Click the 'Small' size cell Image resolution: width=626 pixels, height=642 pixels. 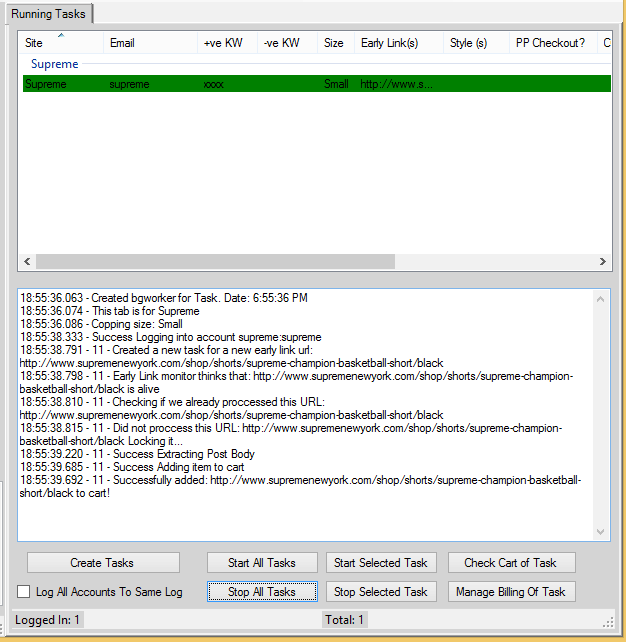336,84
